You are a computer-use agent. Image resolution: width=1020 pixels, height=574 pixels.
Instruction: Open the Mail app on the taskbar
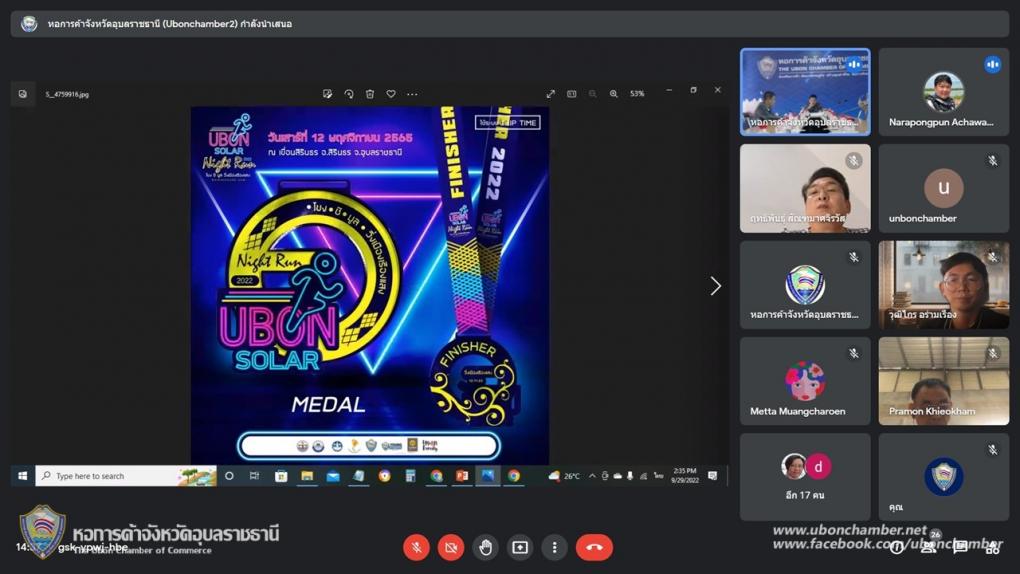pos(332,476)
